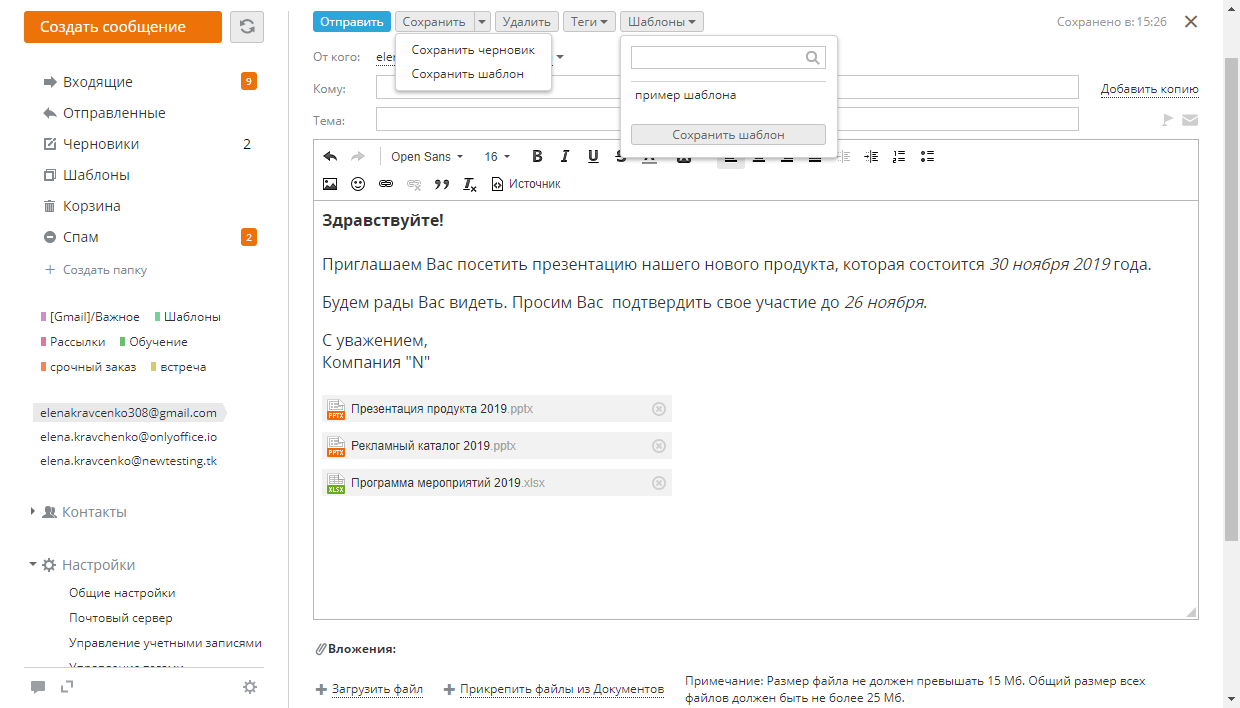Choose Сохранить черновик from the menu
The height and width of the screenshot is (708, 1240).
473,50
